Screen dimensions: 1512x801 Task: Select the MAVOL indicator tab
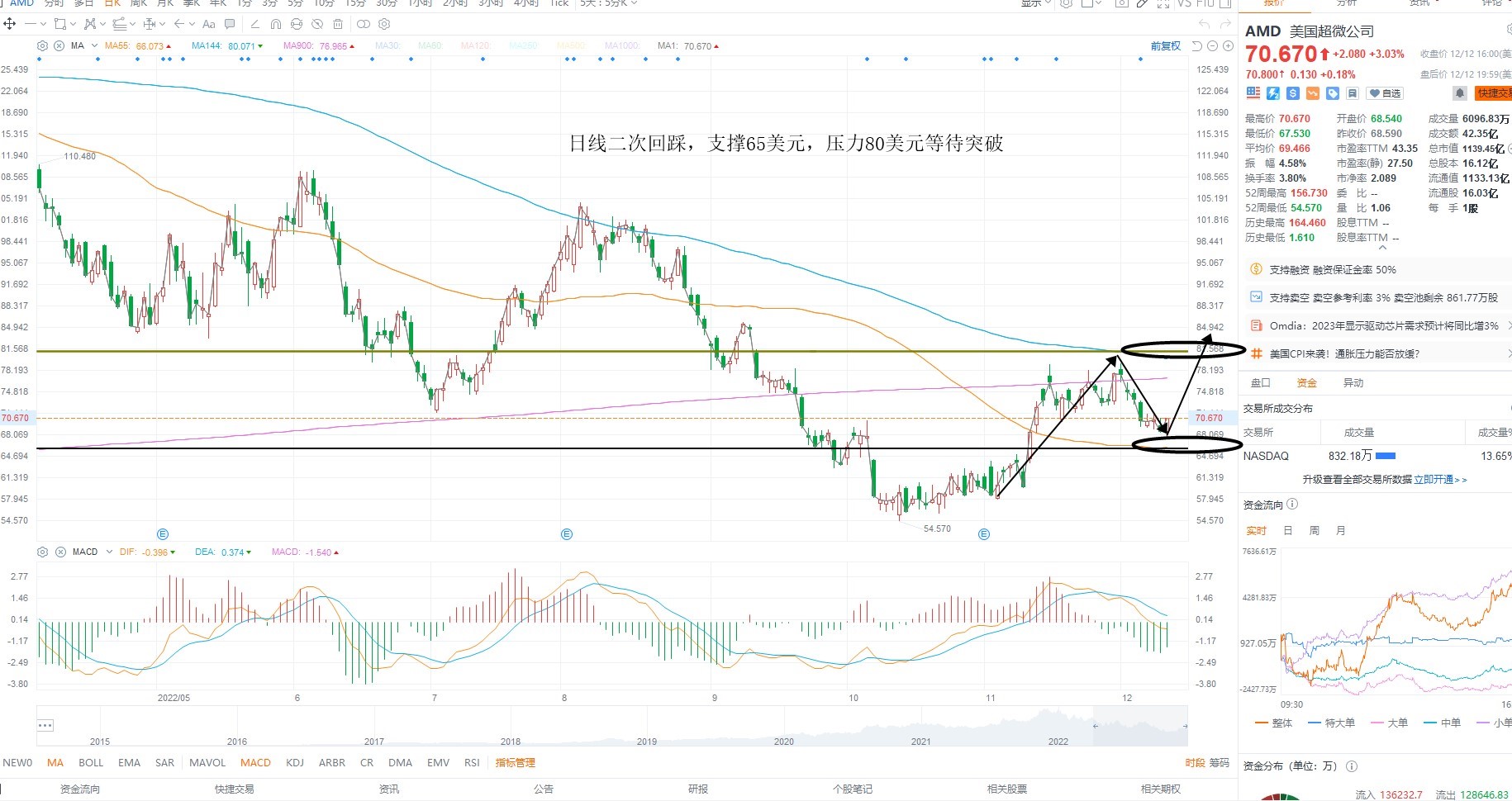(x=207, y=763)
